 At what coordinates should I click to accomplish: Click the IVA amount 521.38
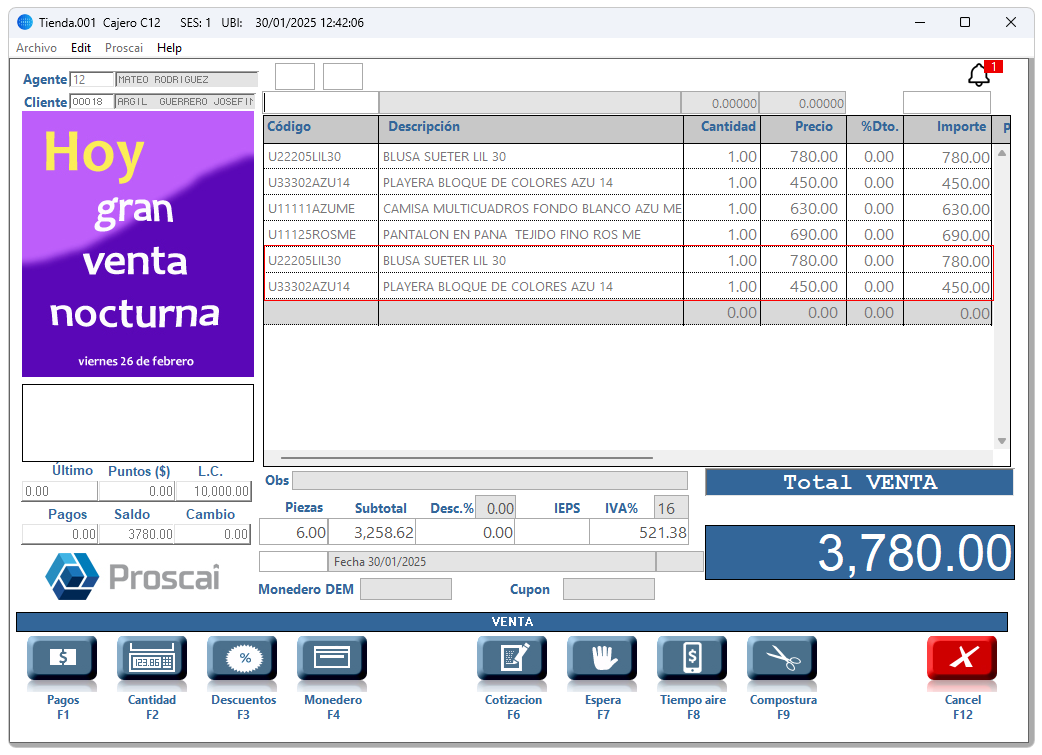pyautogui.click(x=639, y=533)
